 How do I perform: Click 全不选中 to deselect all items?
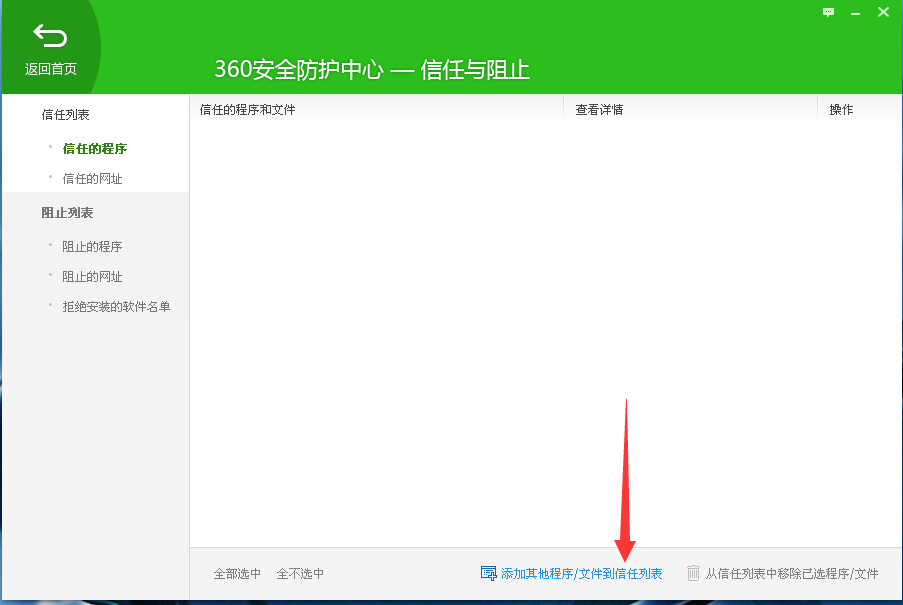[301, 573]
